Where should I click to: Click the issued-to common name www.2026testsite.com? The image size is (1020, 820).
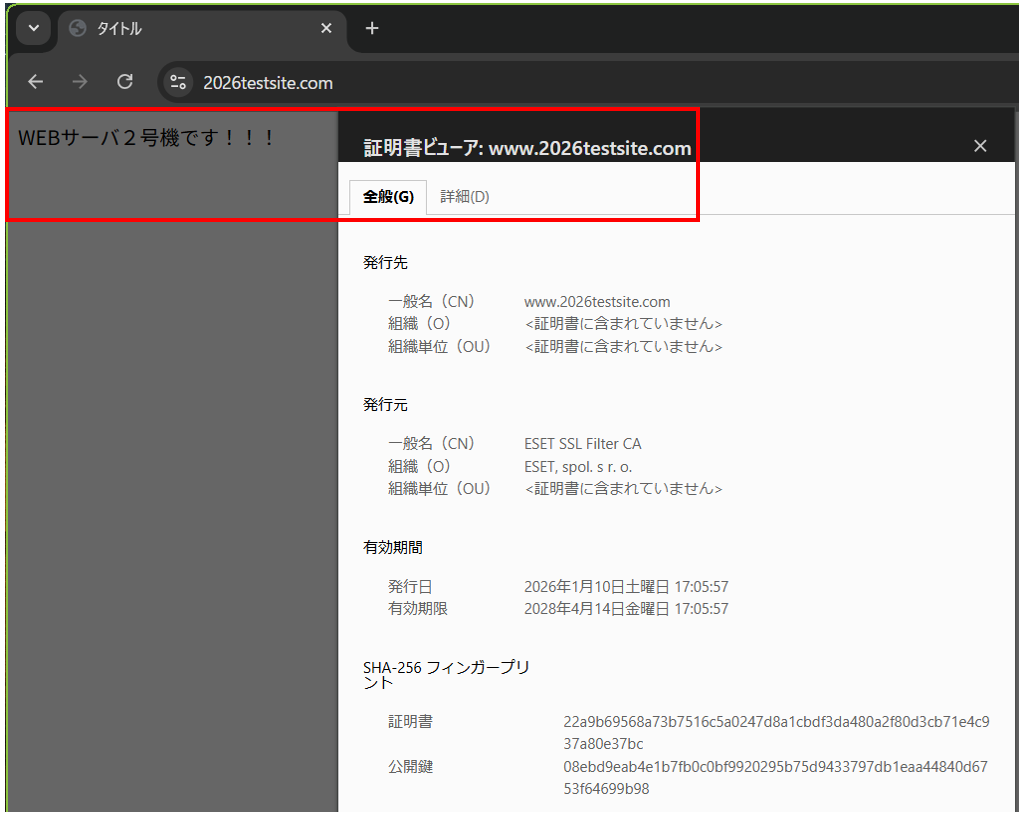597,301
